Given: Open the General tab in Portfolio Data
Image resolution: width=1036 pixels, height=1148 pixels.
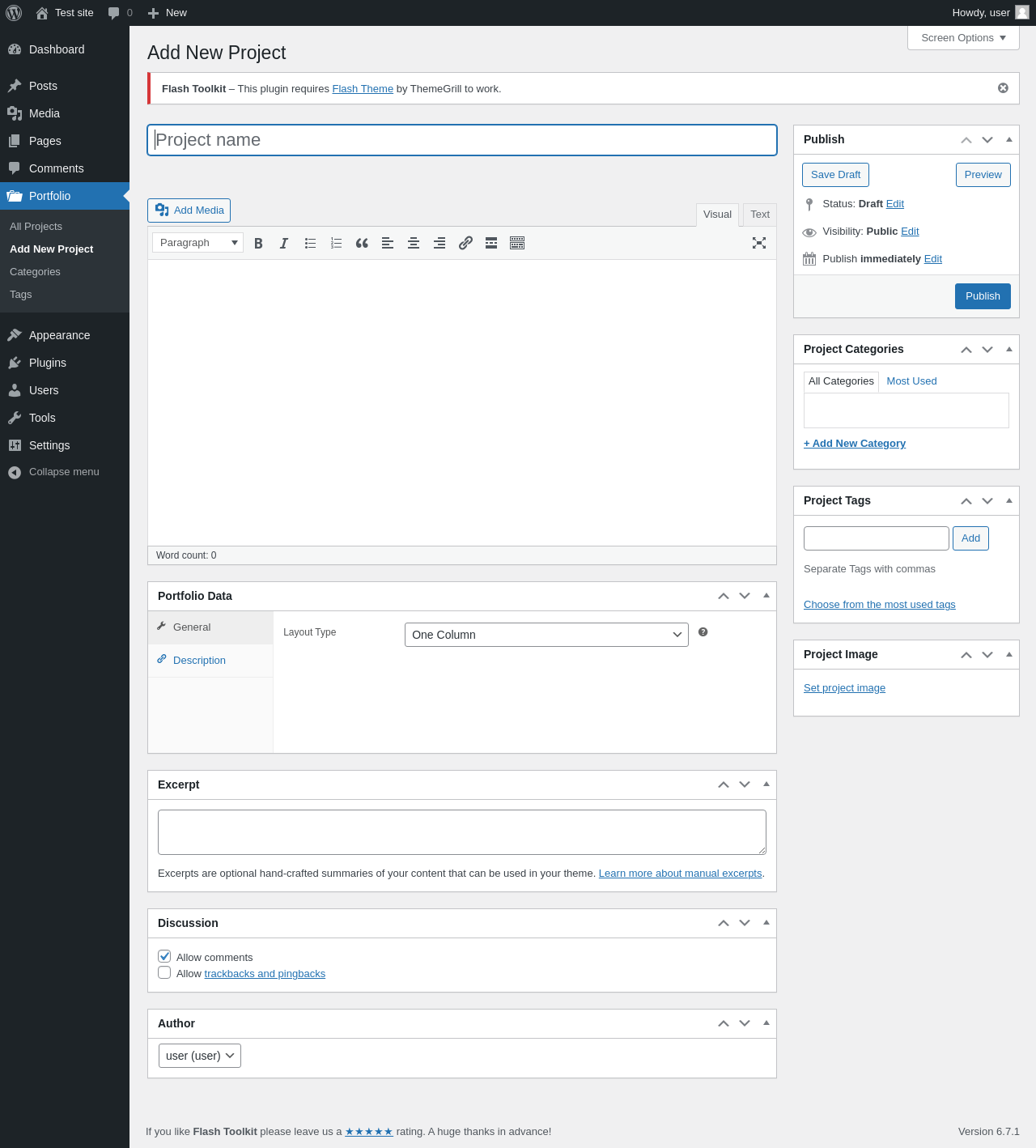Looking at the screenshot, I should 210,627.
